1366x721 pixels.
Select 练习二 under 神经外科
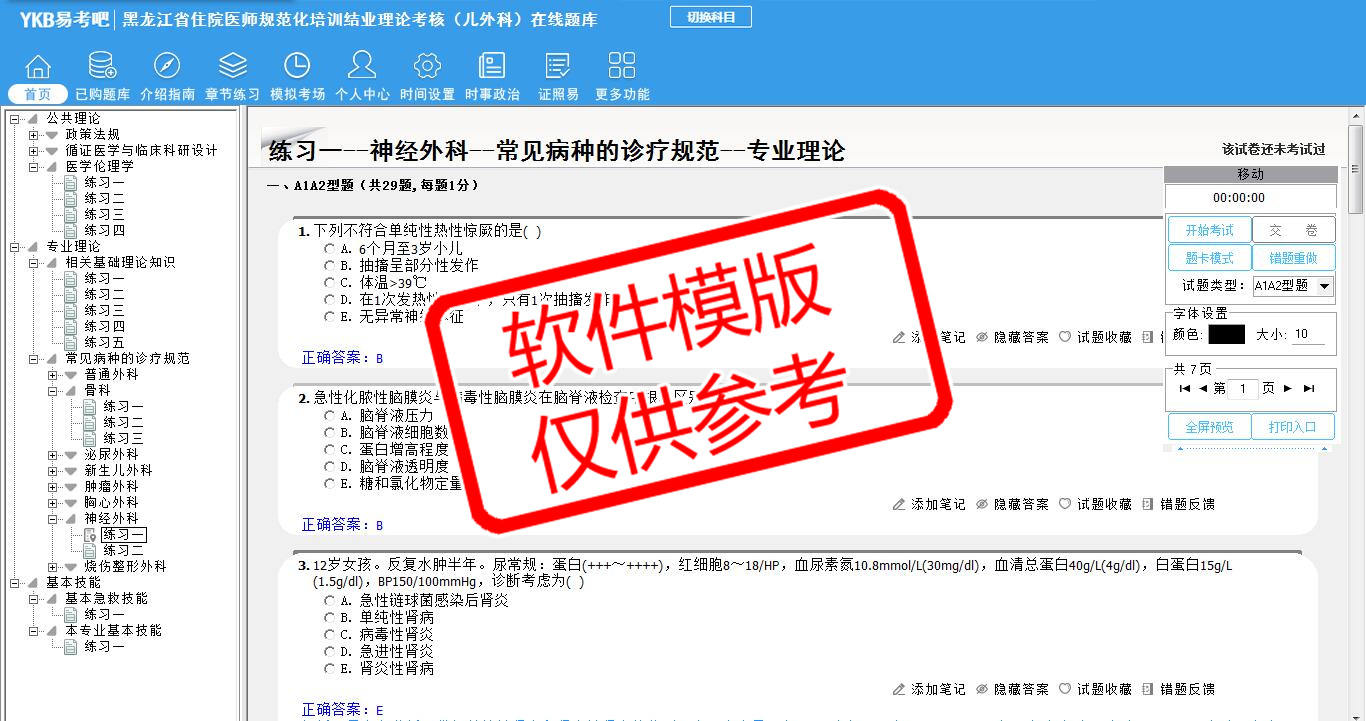click(x=123, y=551)
